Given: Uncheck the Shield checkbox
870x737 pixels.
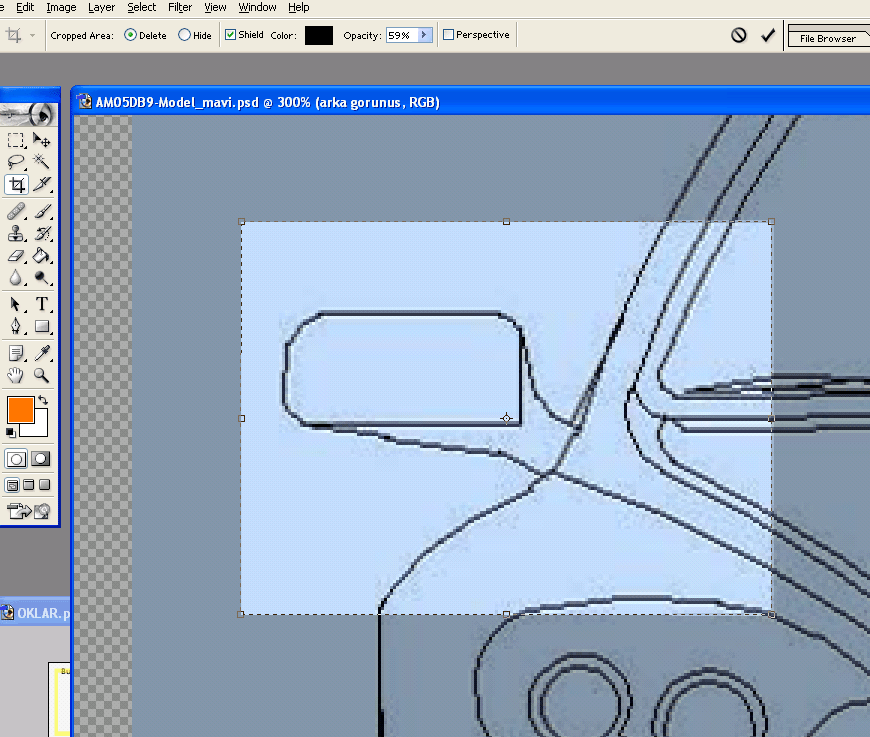Looking at the screenshot, I should coord(231,35).
